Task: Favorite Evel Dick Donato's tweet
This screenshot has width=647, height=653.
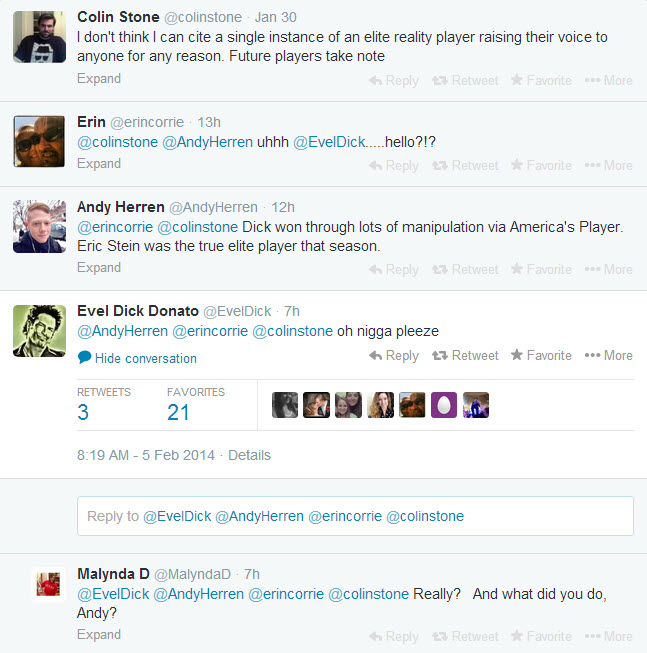Action: pos(541,355)
